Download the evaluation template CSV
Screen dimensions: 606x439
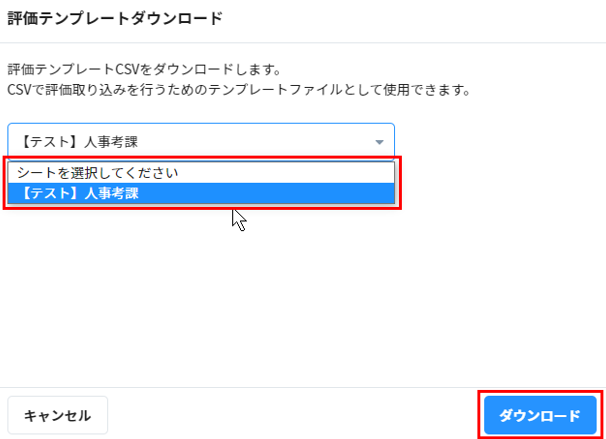[x=540, y=415]
